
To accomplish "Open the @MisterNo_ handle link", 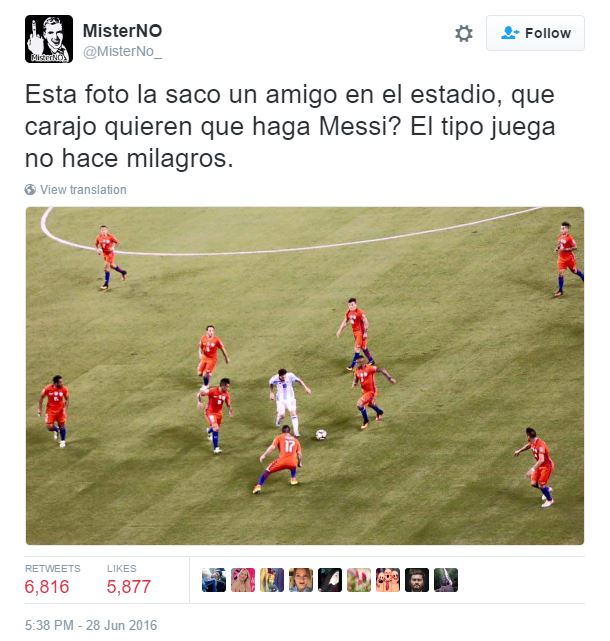I will pos(122,52).
